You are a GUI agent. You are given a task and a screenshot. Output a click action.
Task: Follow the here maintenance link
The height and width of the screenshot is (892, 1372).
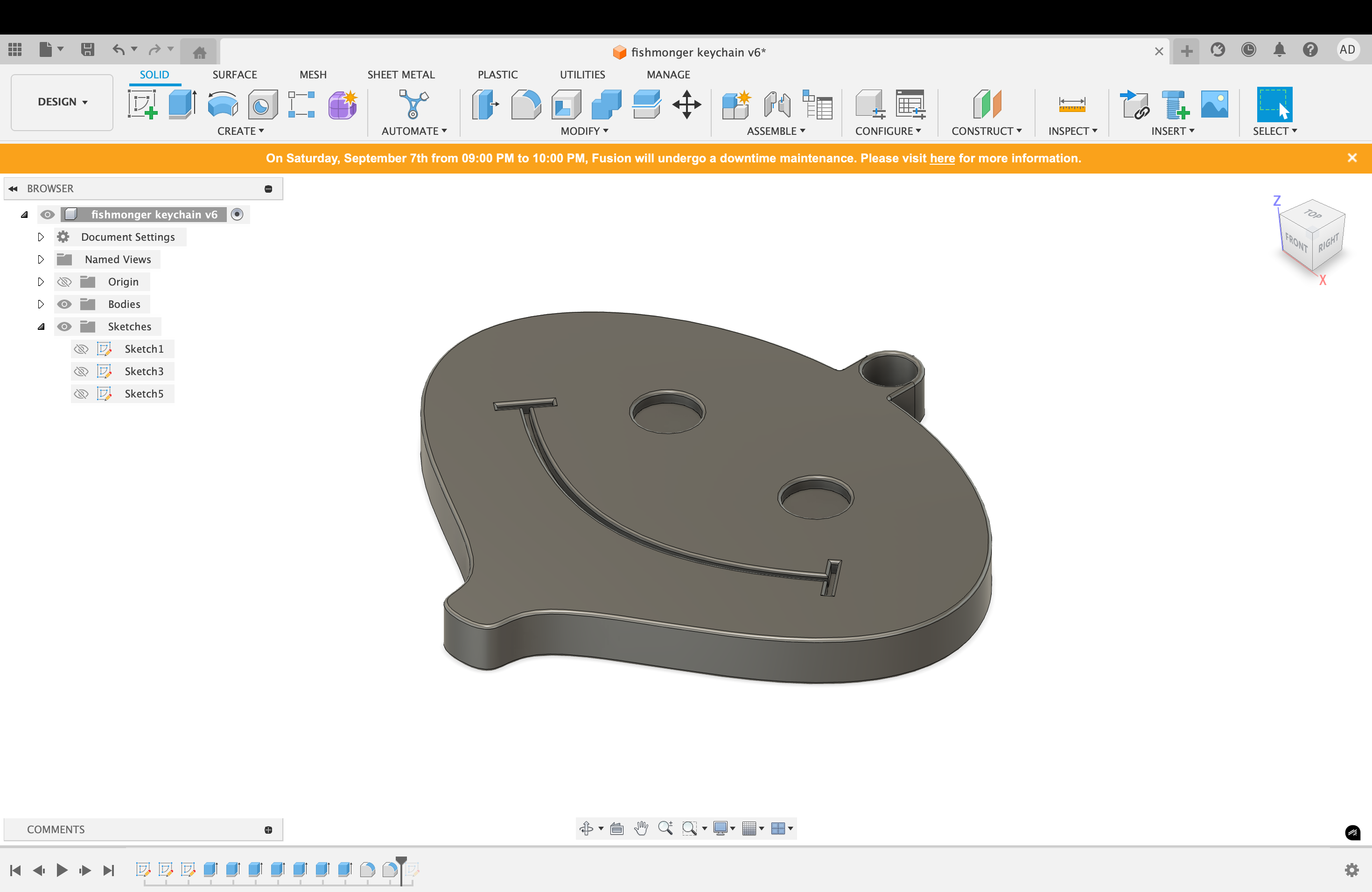tap(942, 159)
